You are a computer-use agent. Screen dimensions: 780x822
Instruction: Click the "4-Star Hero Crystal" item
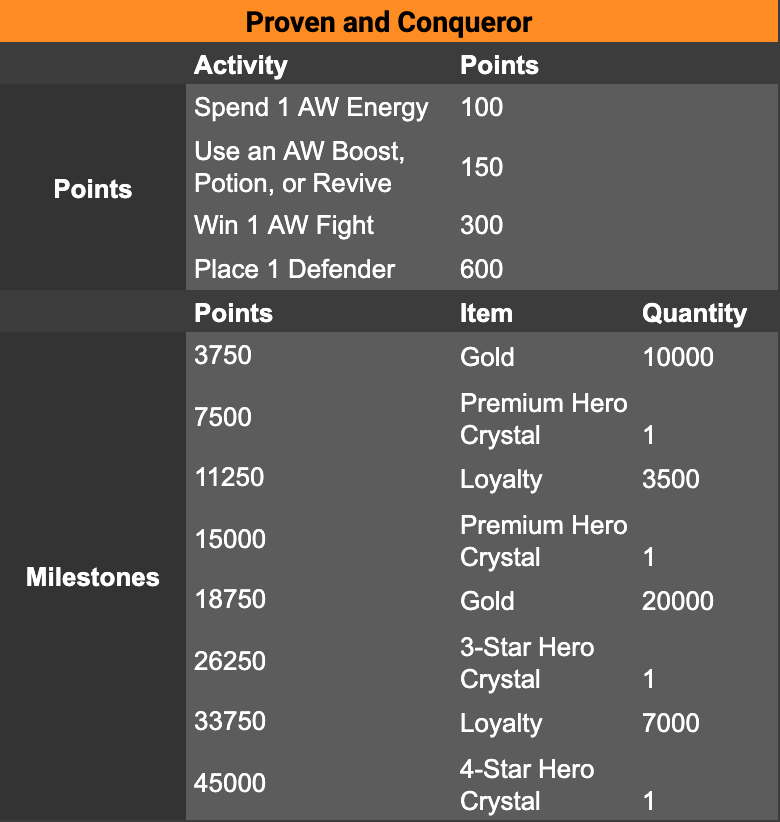point(527,785)
